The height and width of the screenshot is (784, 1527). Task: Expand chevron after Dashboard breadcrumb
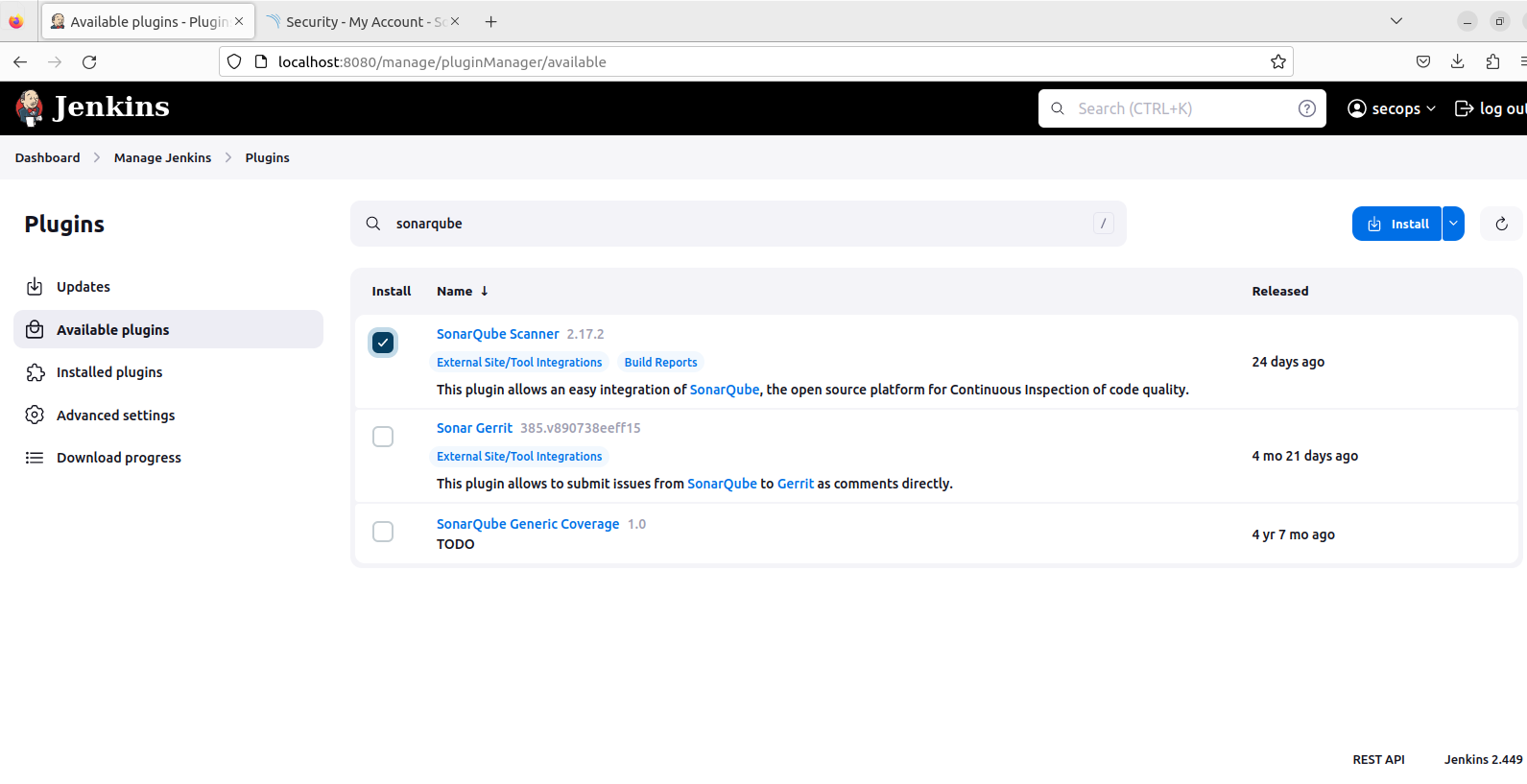point(97,157)
